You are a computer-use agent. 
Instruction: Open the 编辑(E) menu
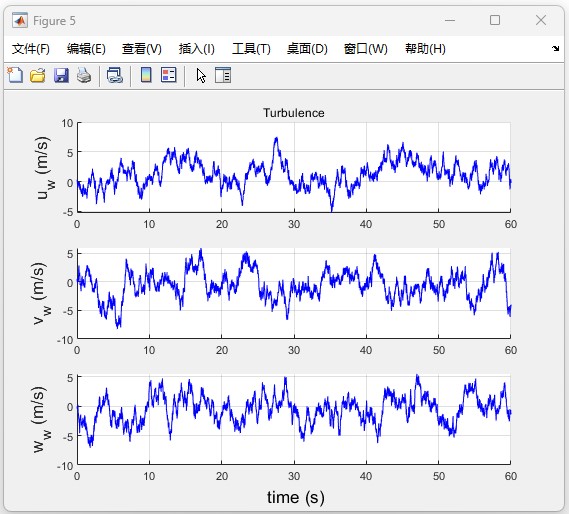coord(86,49)
